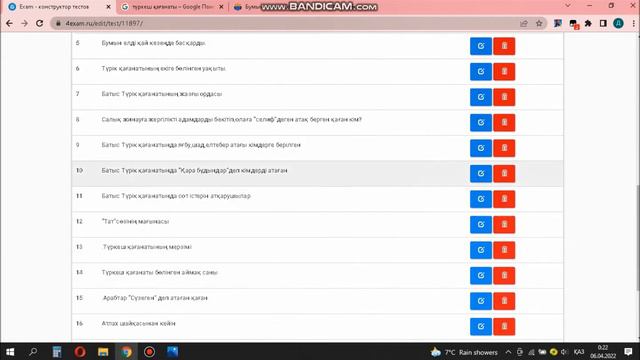Viewport: 640px width, 360px height.
Task: Edit question 14 with blue pencil button
Action: click(x=481, y=276)
